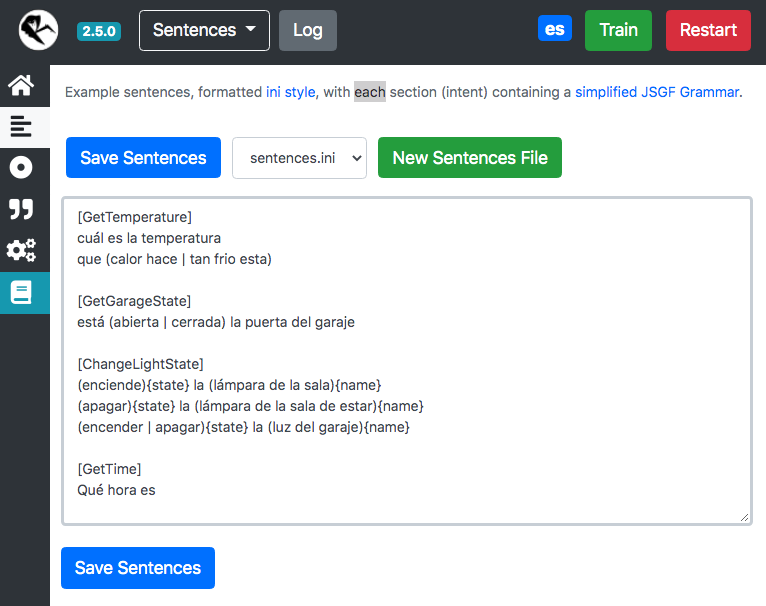Start training with the Train button

point(618,30)
